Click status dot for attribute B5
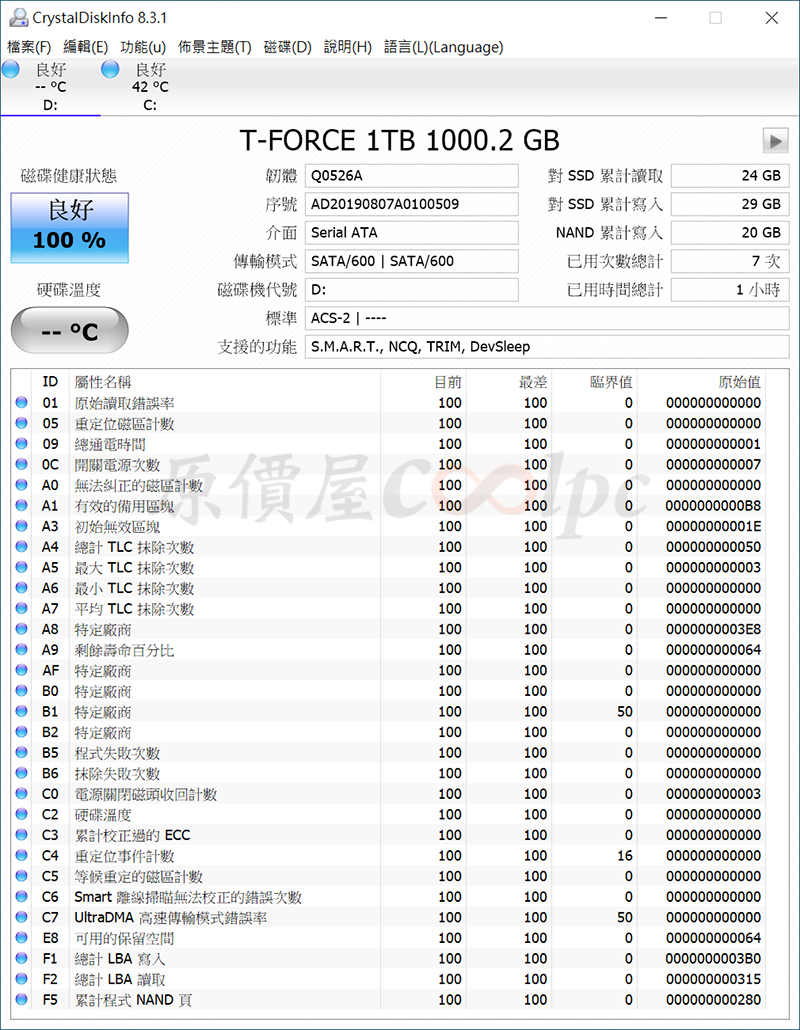The width and height of the screenshot is (800, 1030). [22, 753]
